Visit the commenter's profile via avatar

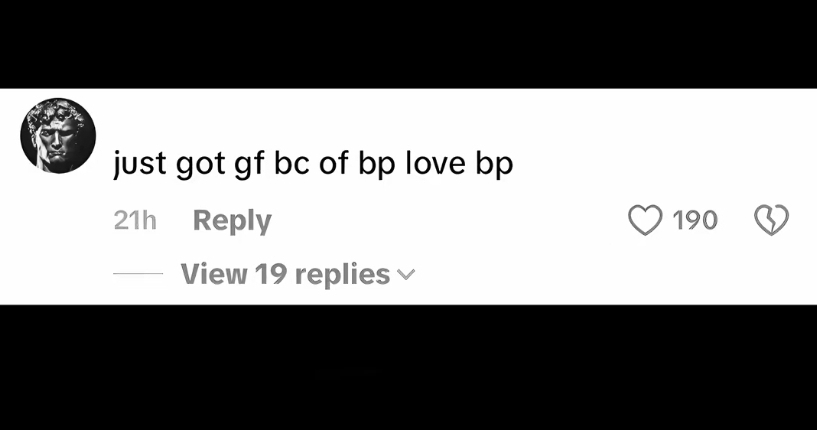point(58,136)
